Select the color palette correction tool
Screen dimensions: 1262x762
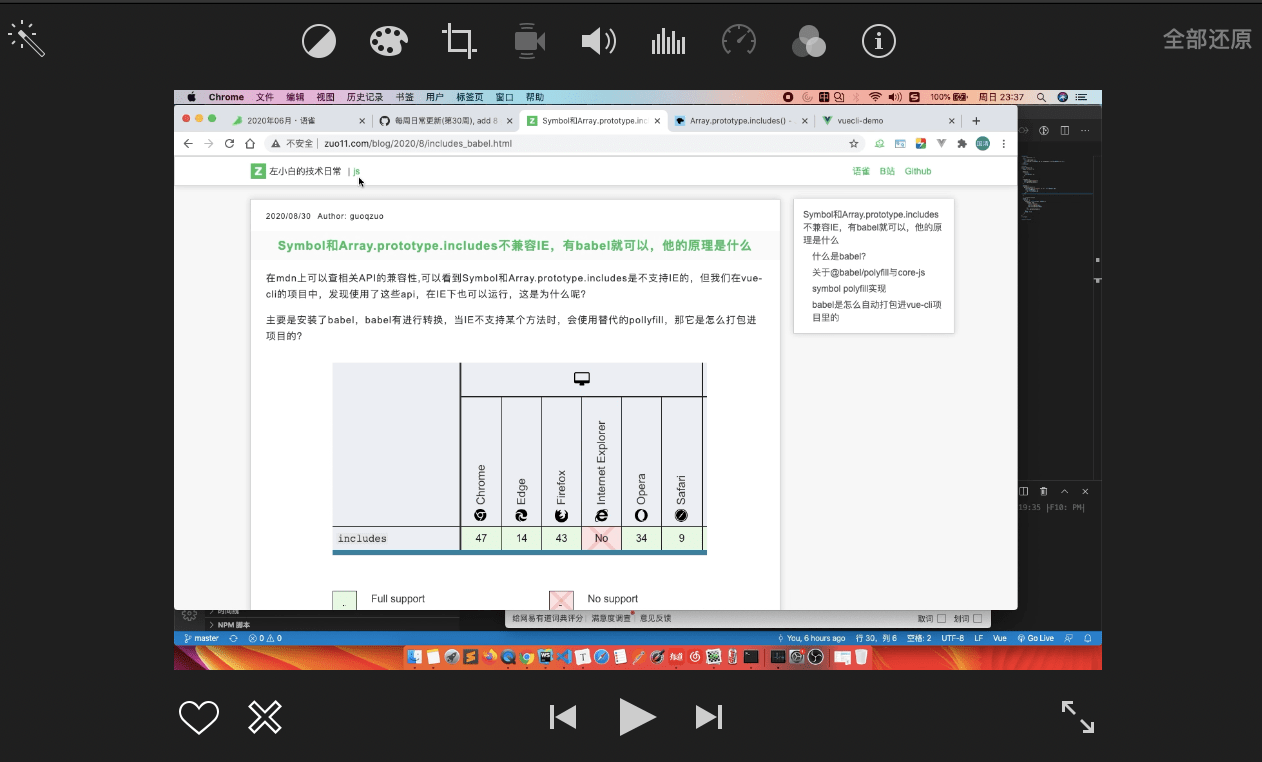point(389,41)
